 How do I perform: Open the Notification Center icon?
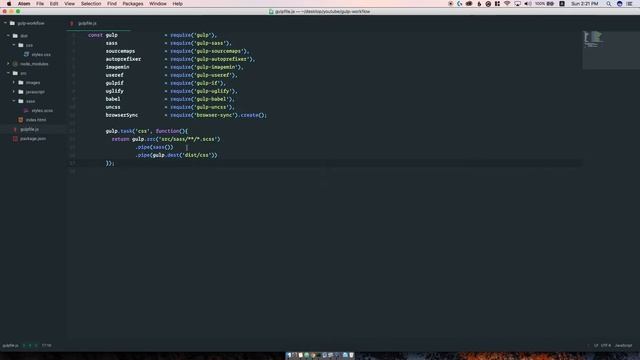click(629, 4)
